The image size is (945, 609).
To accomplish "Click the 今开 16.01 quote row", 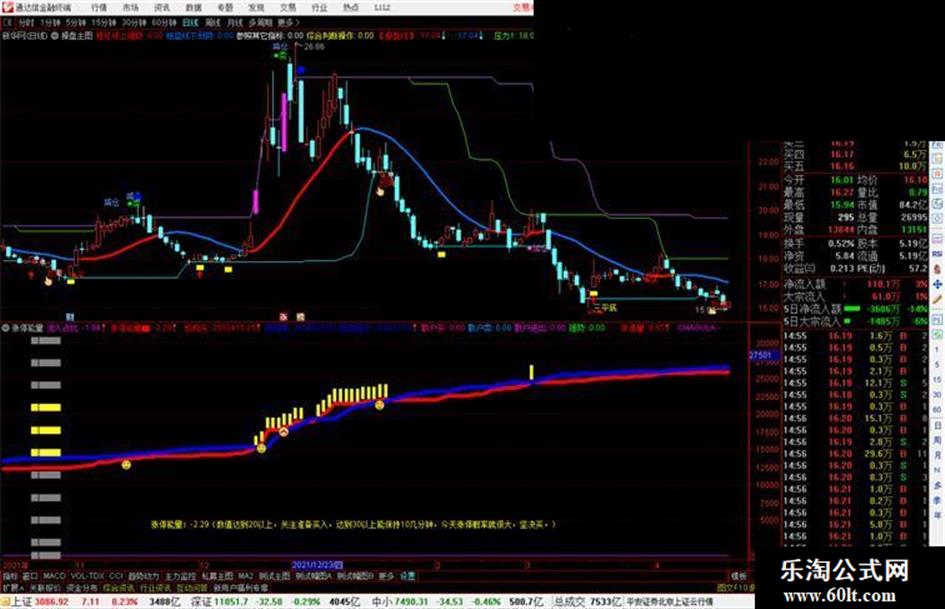I will click(x=819, y=180).
